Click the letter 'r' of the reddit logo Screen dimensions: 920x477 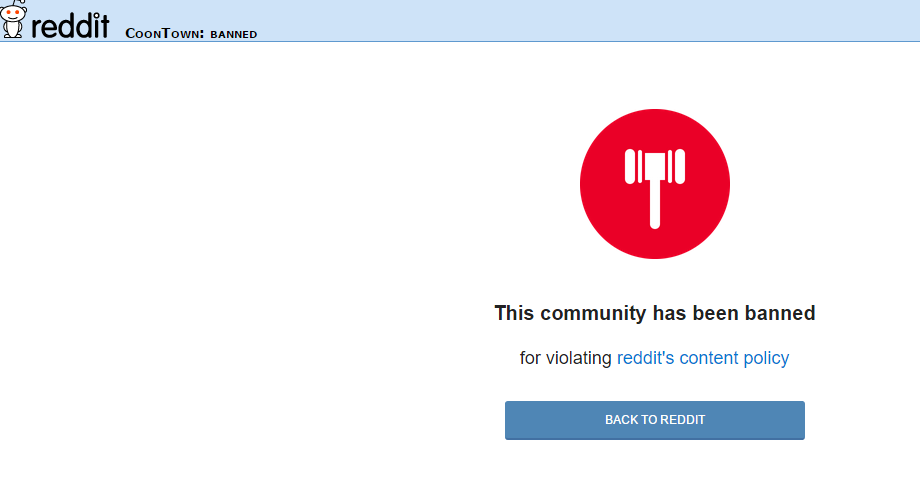point(36,28)
